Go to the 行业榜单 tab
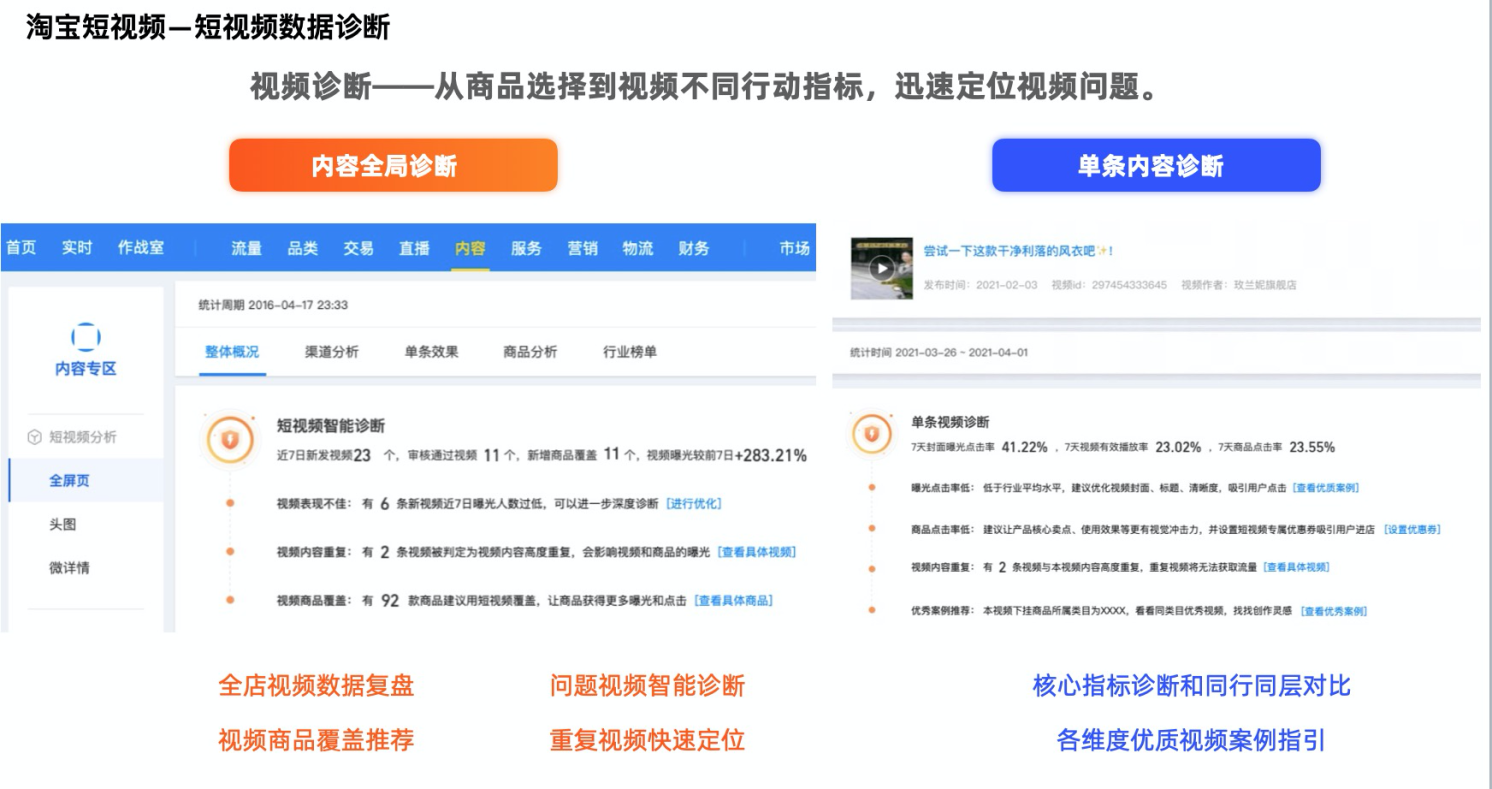1492x789 pixels. point(630,352)
